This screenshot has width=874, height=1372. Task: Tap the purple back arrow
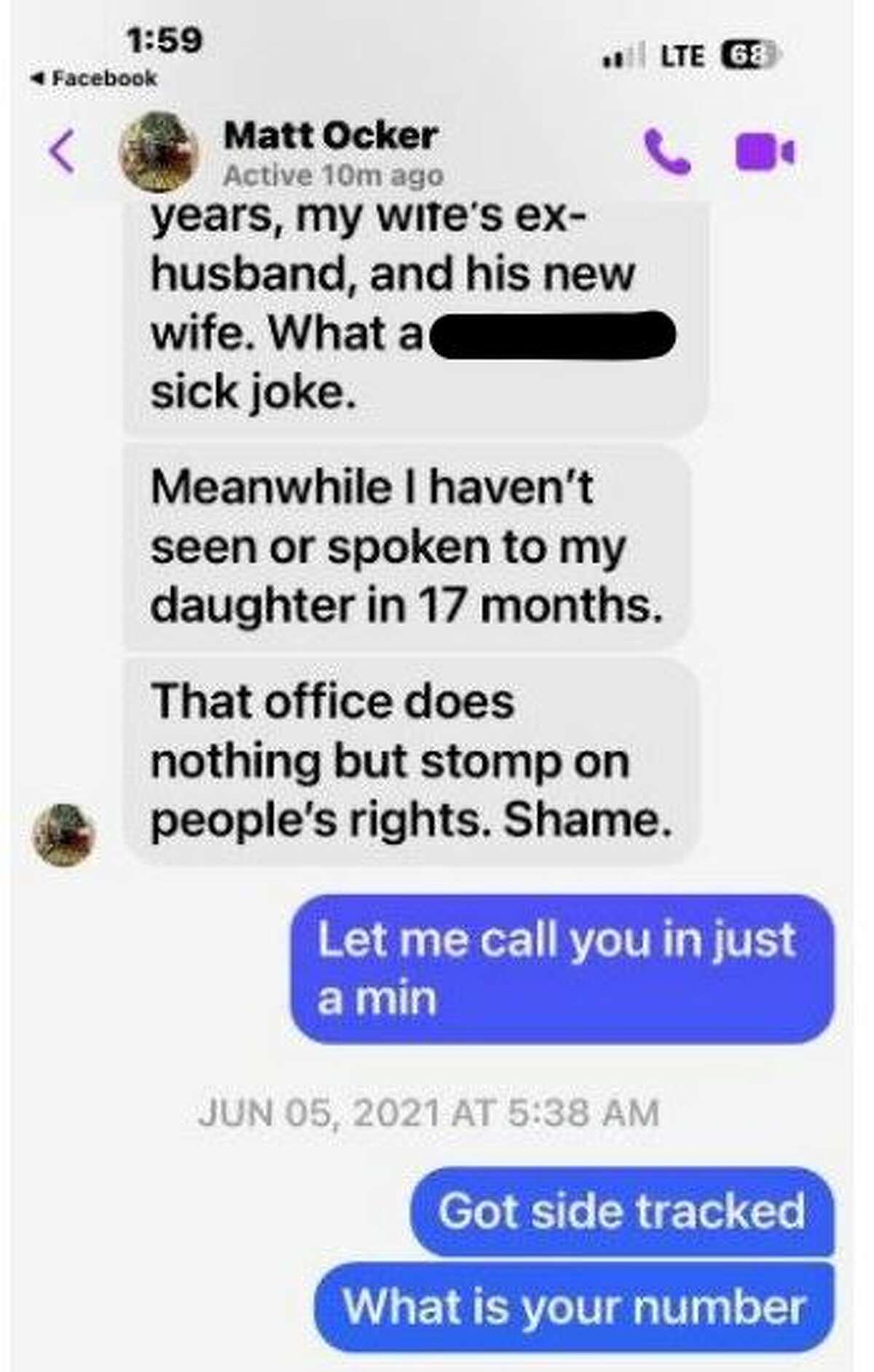tap(63, 152)
